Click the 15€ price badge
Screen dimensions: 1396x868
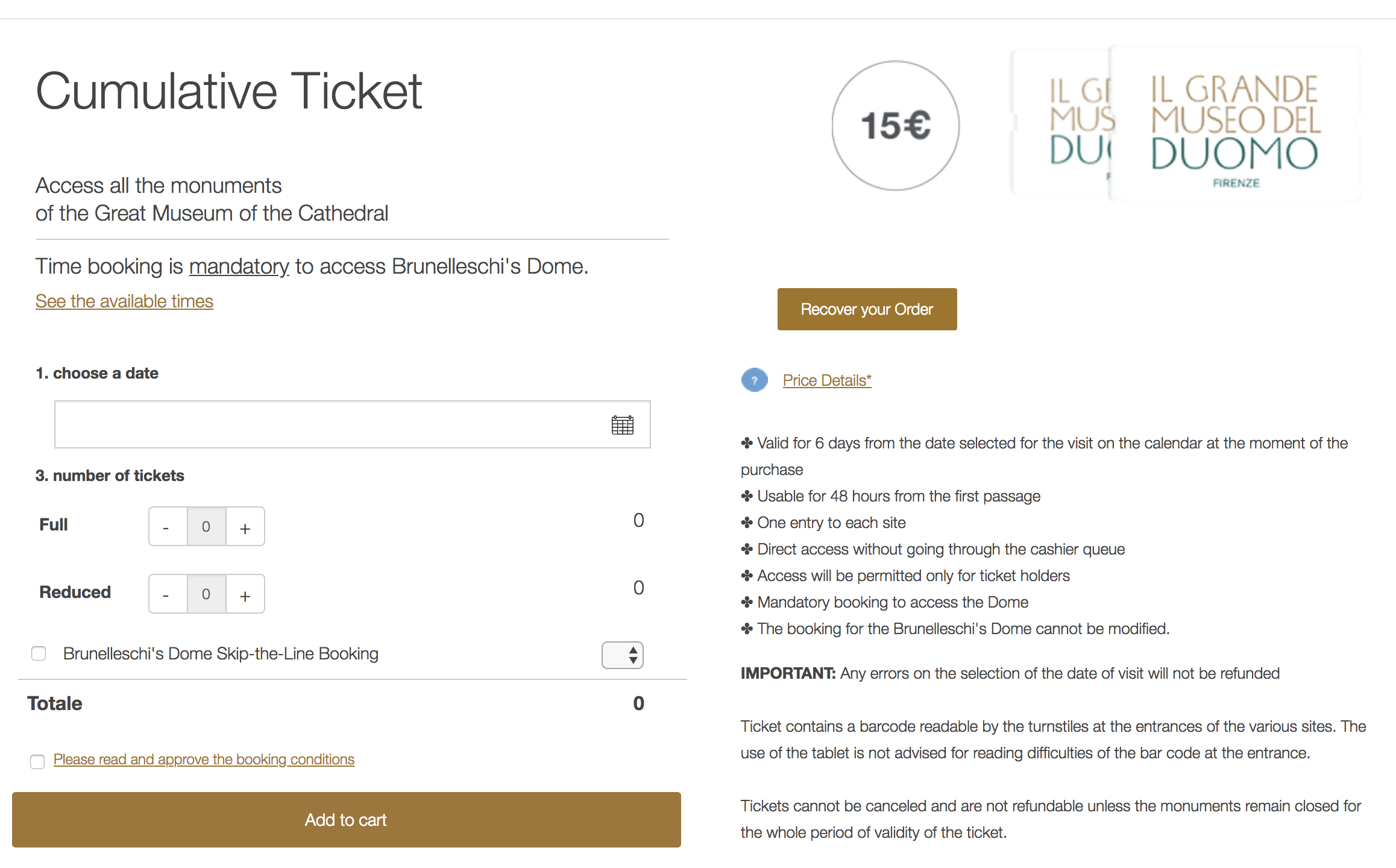[x=896, y=125]
